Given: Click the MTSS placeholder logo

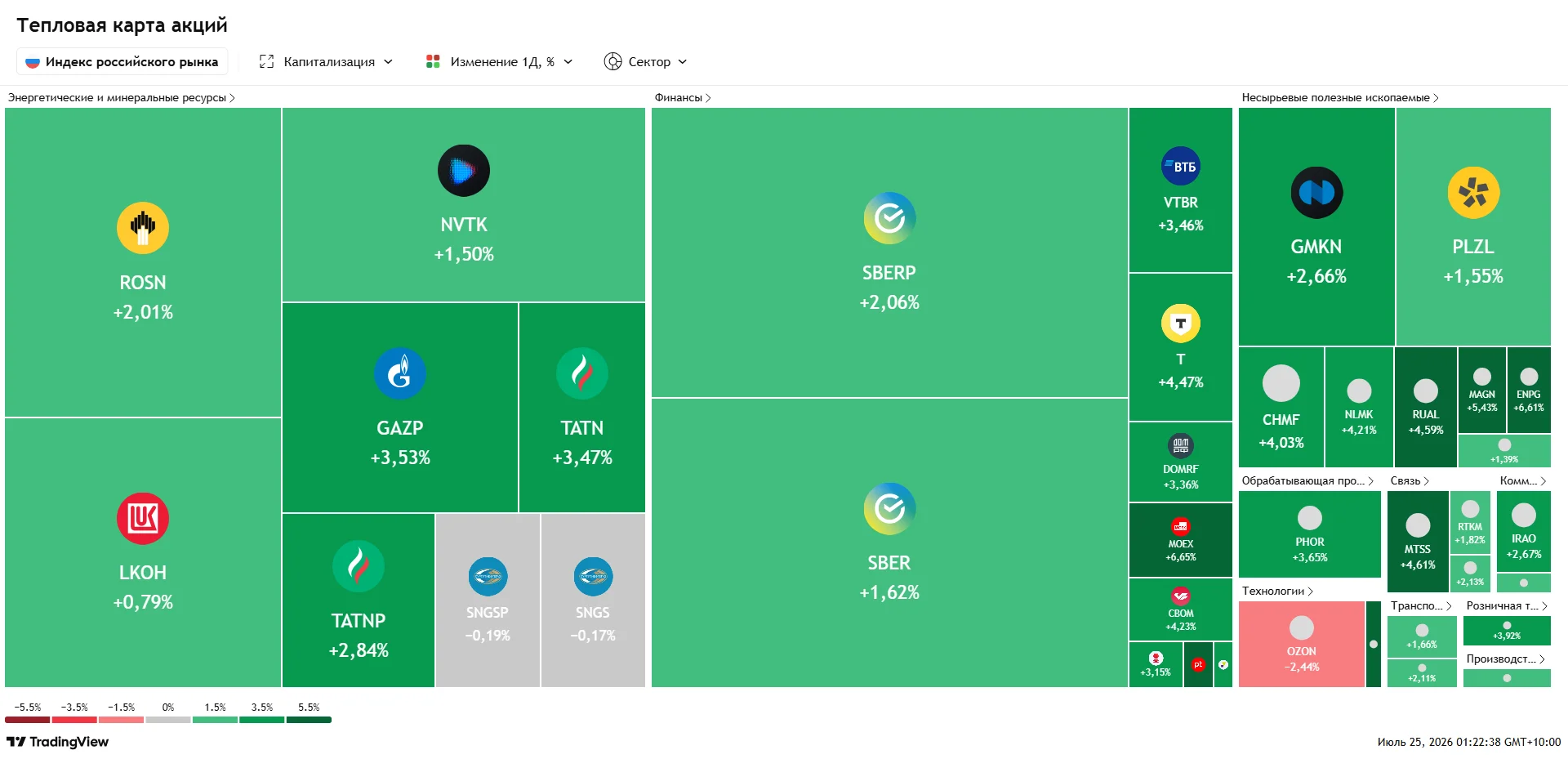Looking at the screenshot, I should [1418, 525].
